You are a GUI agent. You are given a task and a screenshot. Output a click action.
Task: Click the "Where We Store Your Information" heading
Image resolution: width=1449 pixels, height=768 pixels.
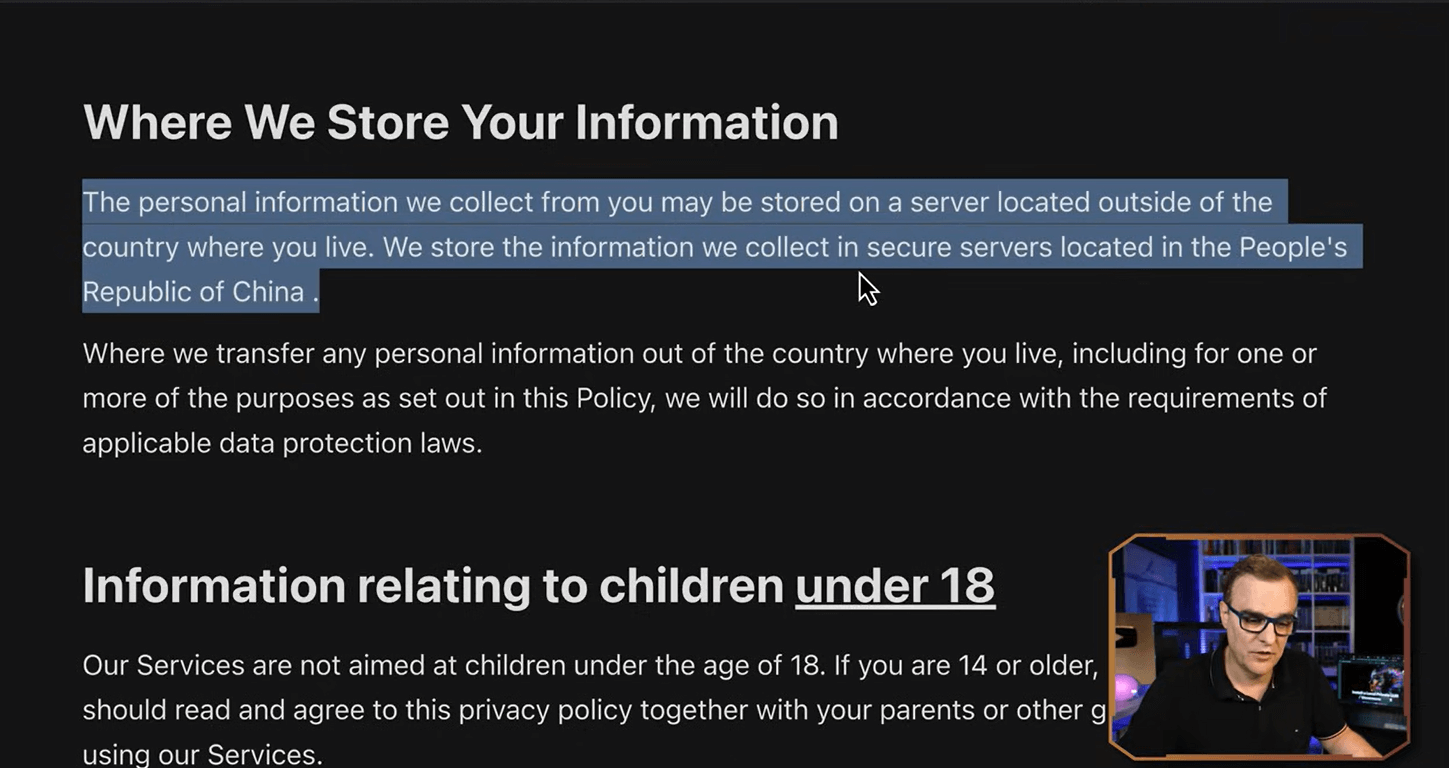[460, 122]
